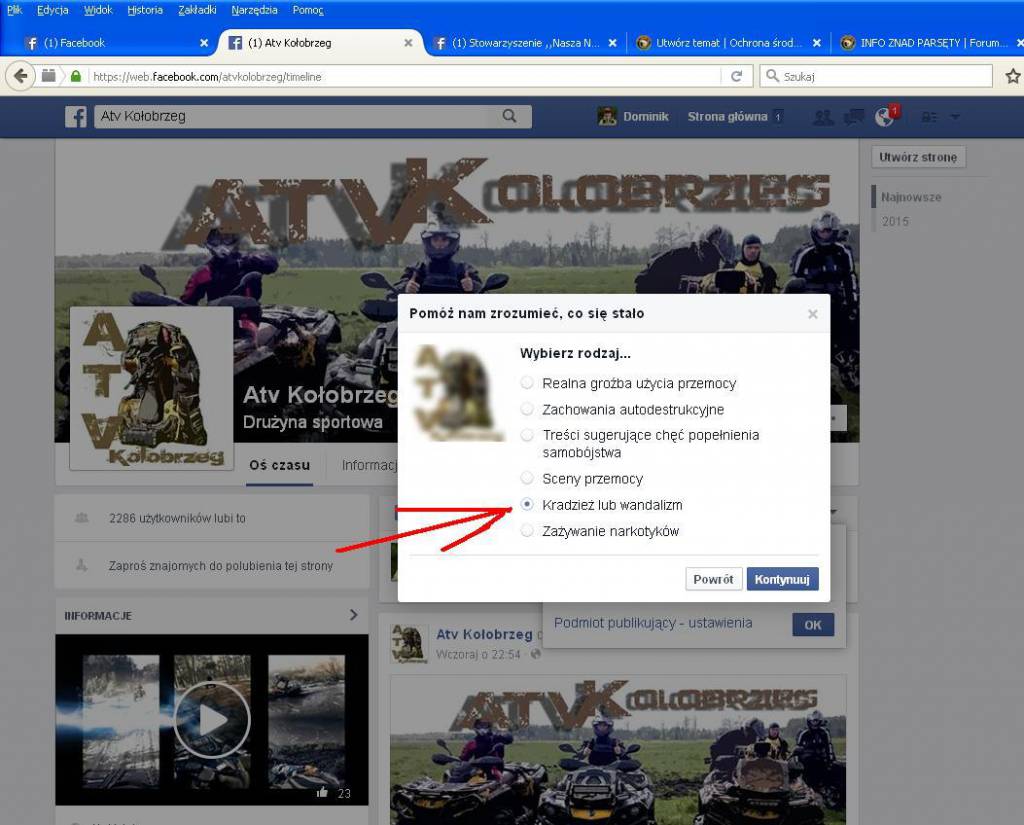Screen dimensions: 1024x825
Task: Click the Wczoraj o 22:54 post timestamp
Action: (478, 654)
